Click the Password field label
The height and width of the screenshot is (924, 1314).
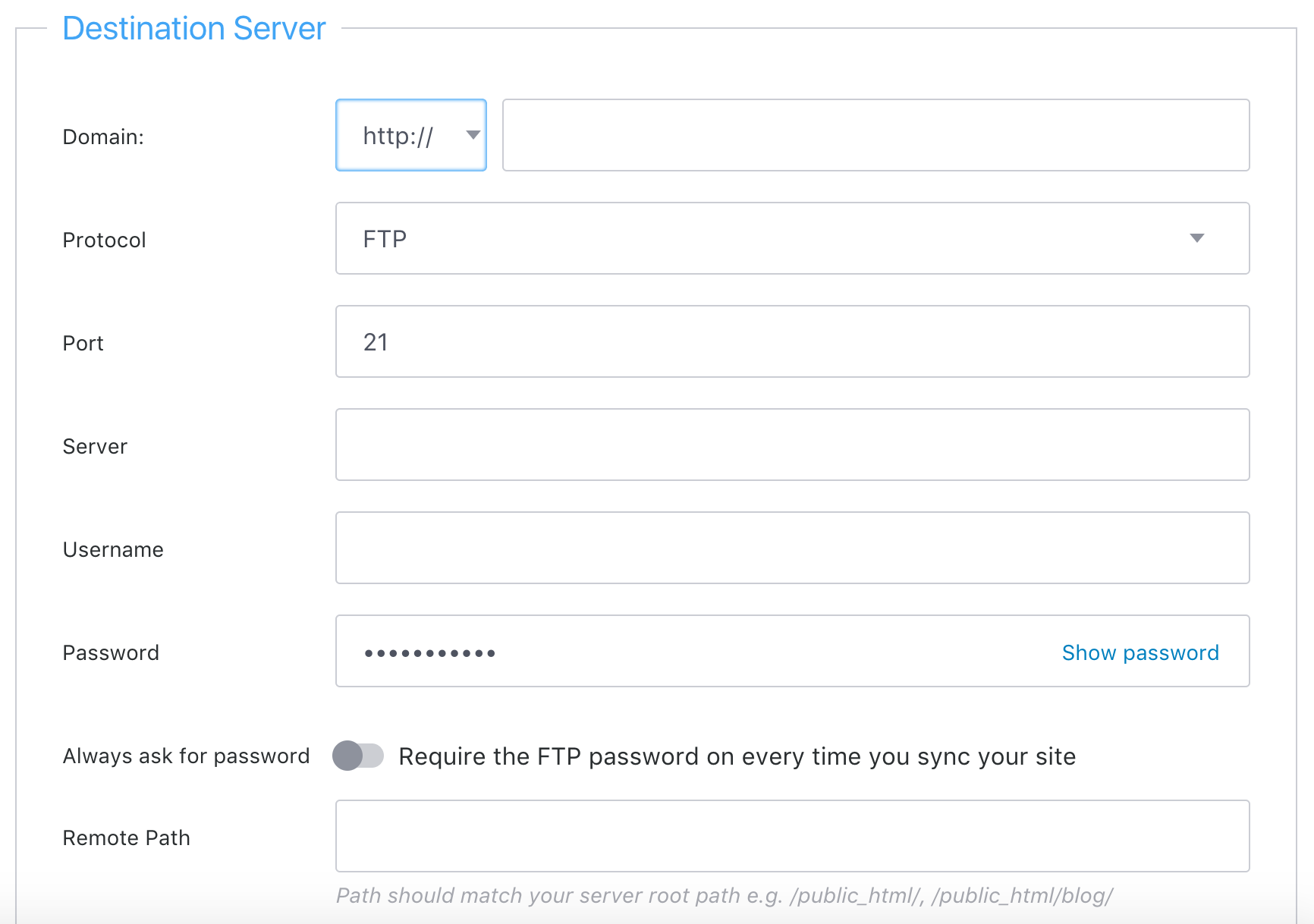click(x=111, y=653)
